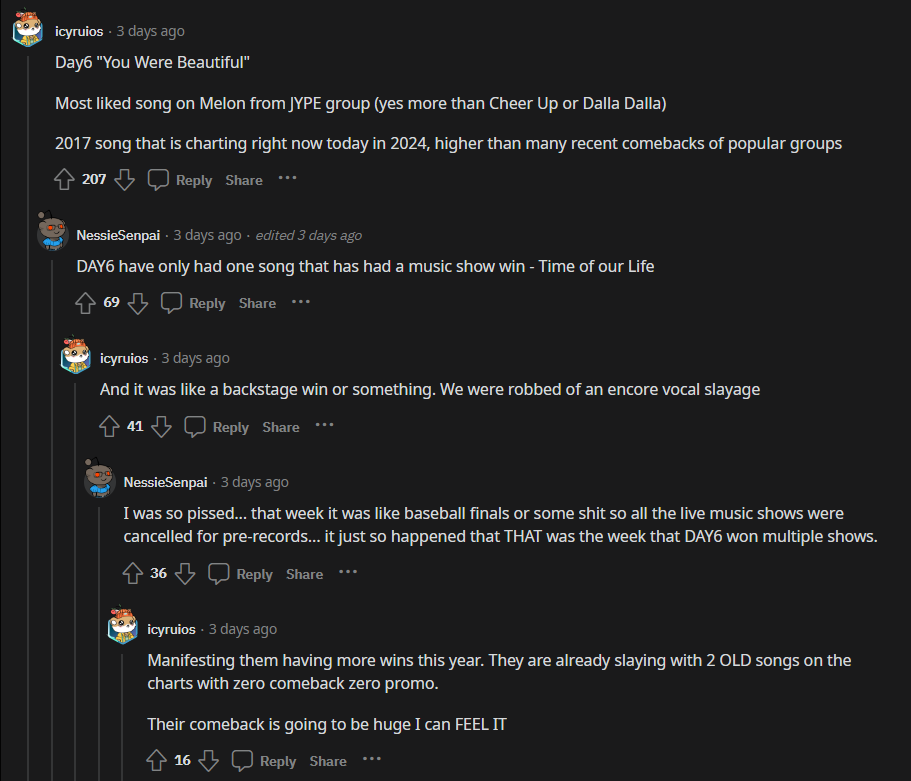This screenshot has height=781, width=911.
Task: Click NessieSenpai's avatar on 36-point comment
Action: coord(99,480)
